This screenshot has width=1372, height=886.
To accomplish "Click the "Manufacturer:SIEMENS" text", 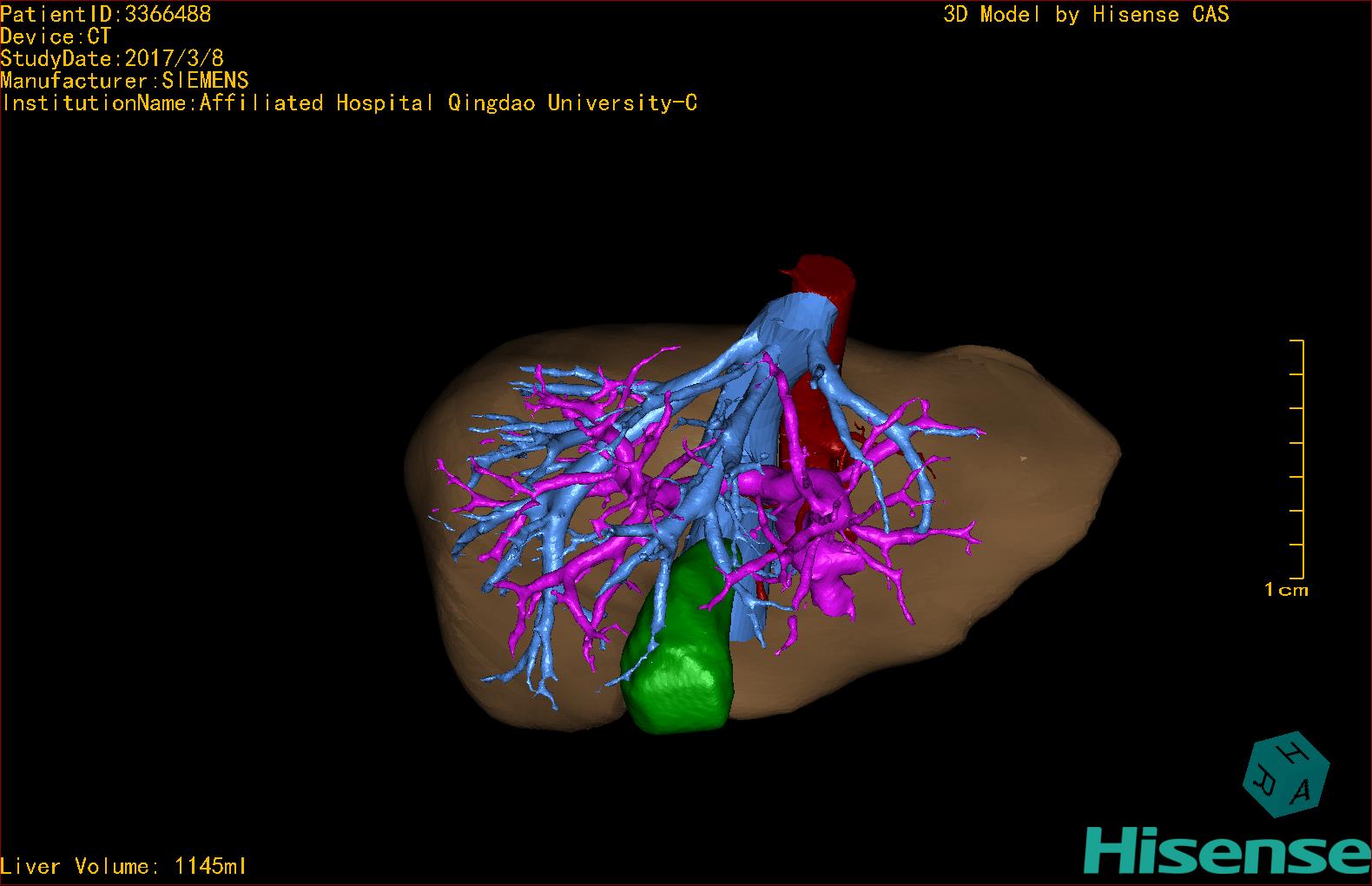I will click(124, 81).
